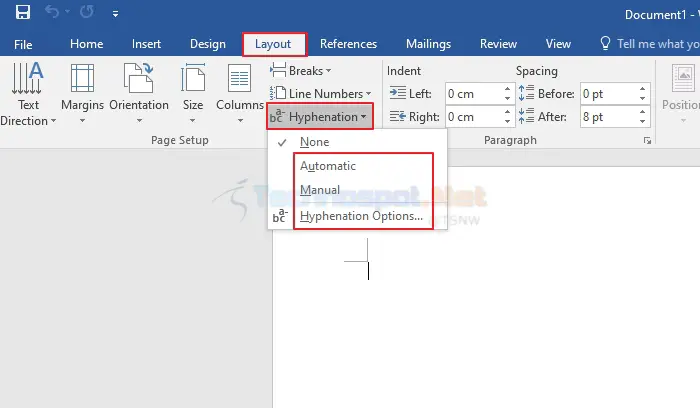Viewport: 700px width, 408px height.
Task: Switch to the Home tab
Action: tap(87, 44)
